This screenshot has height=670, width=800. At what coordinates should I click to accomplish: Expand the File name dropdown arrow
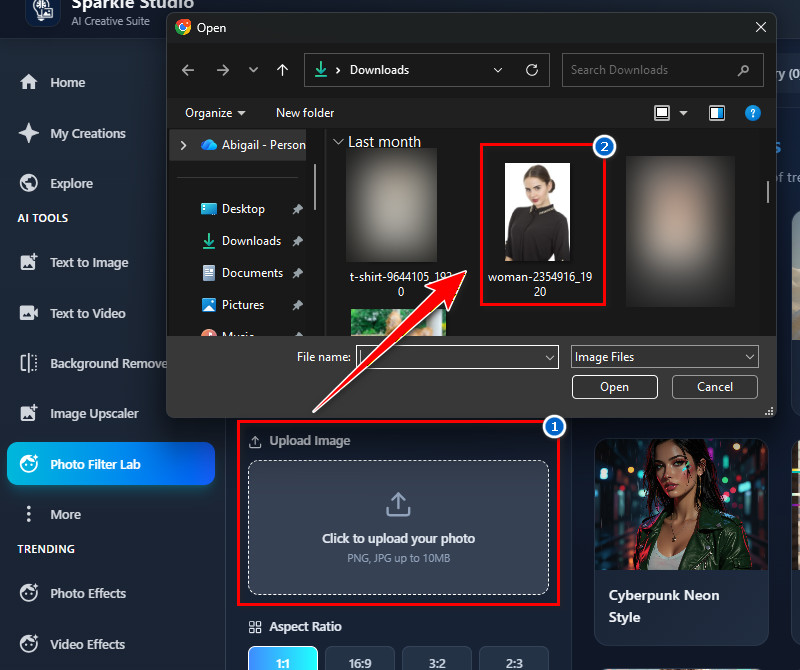click(x=549, y=357)
